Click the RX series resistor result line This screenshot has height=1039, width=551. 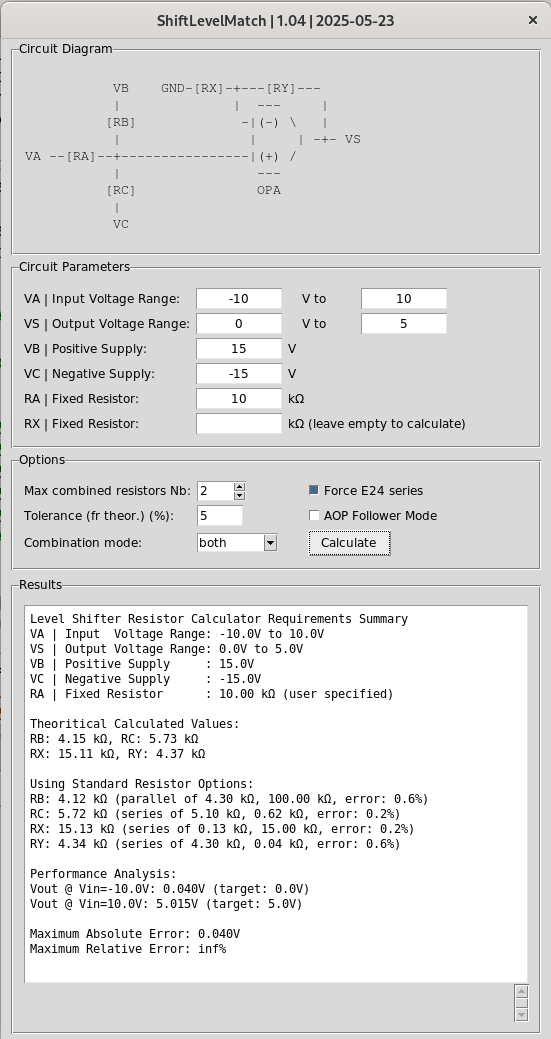coord(222,829)
